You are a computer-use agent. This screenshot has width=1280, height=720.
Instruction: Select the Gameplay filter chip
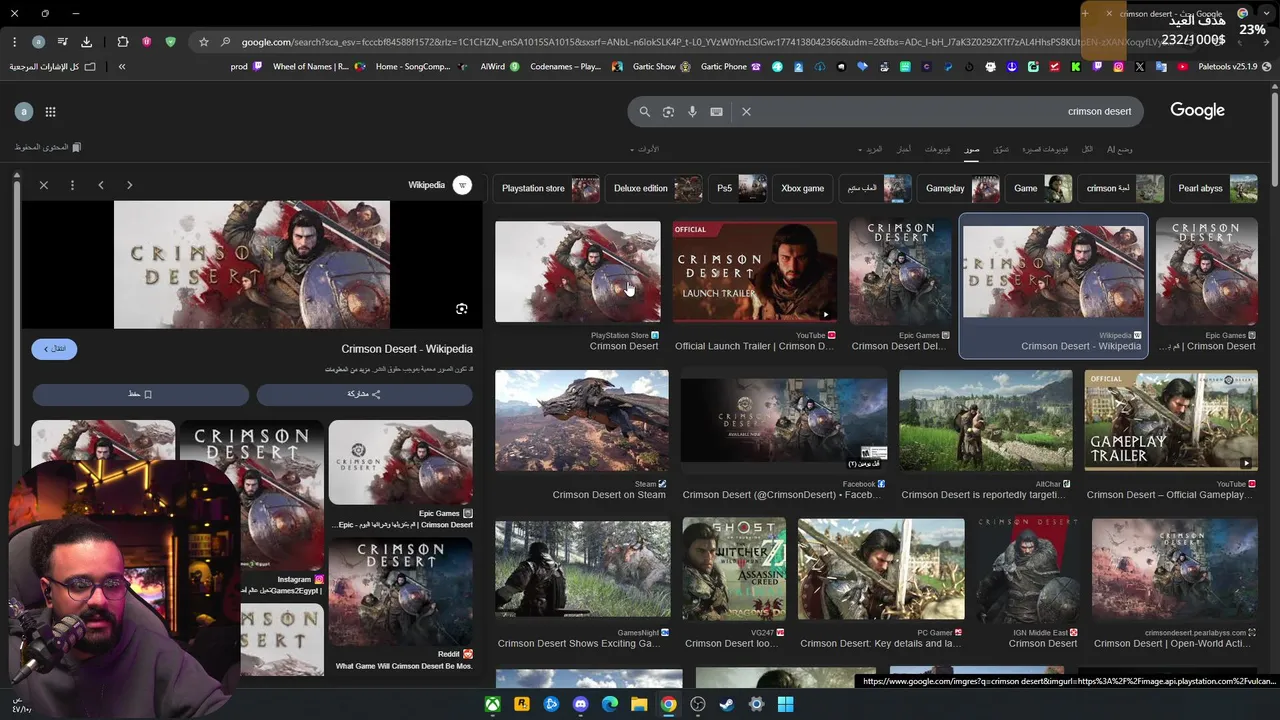[x=960, y=188]
